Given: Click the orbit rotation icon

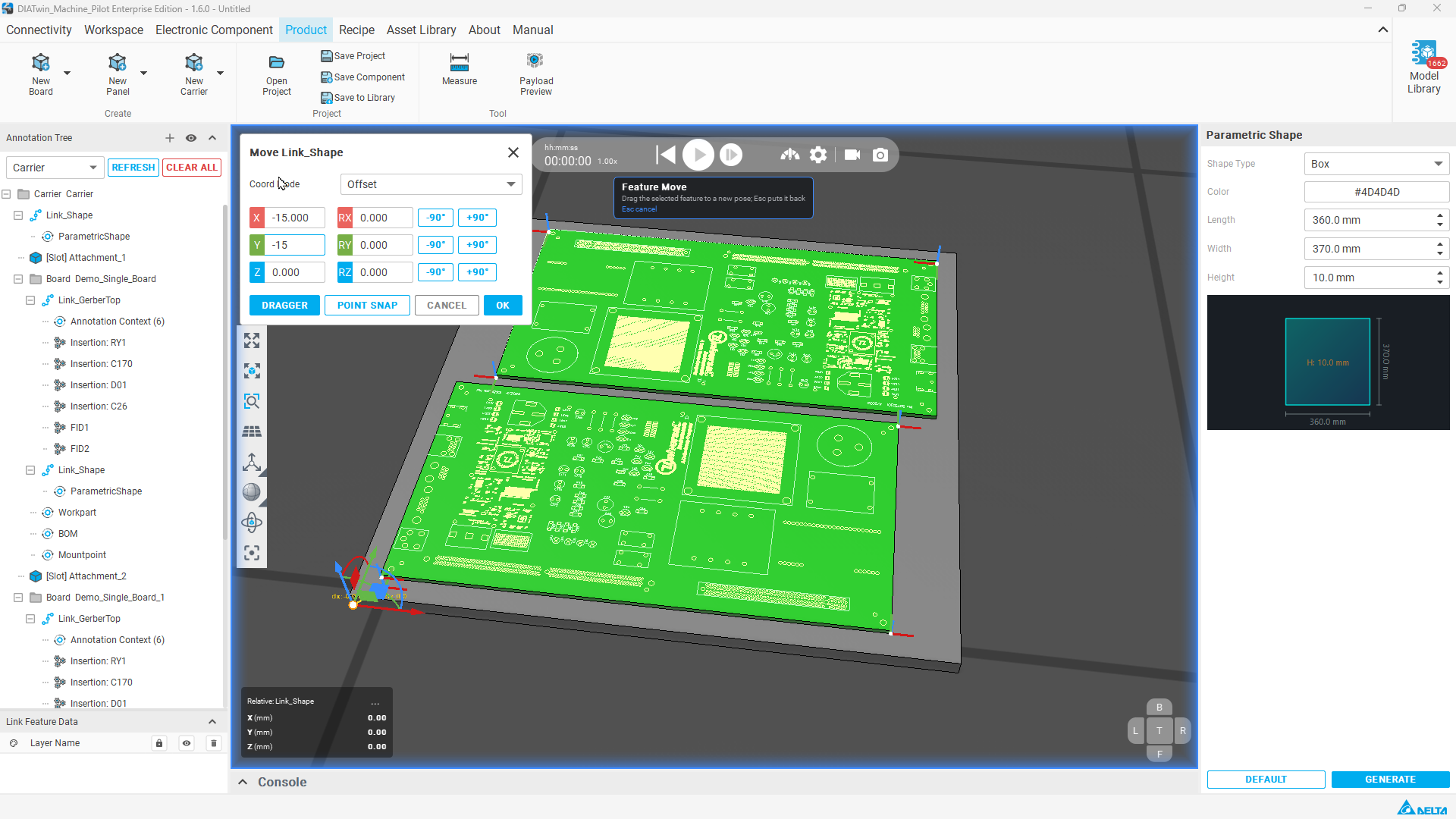Looking at the screenshot, I should click(252, 522).
